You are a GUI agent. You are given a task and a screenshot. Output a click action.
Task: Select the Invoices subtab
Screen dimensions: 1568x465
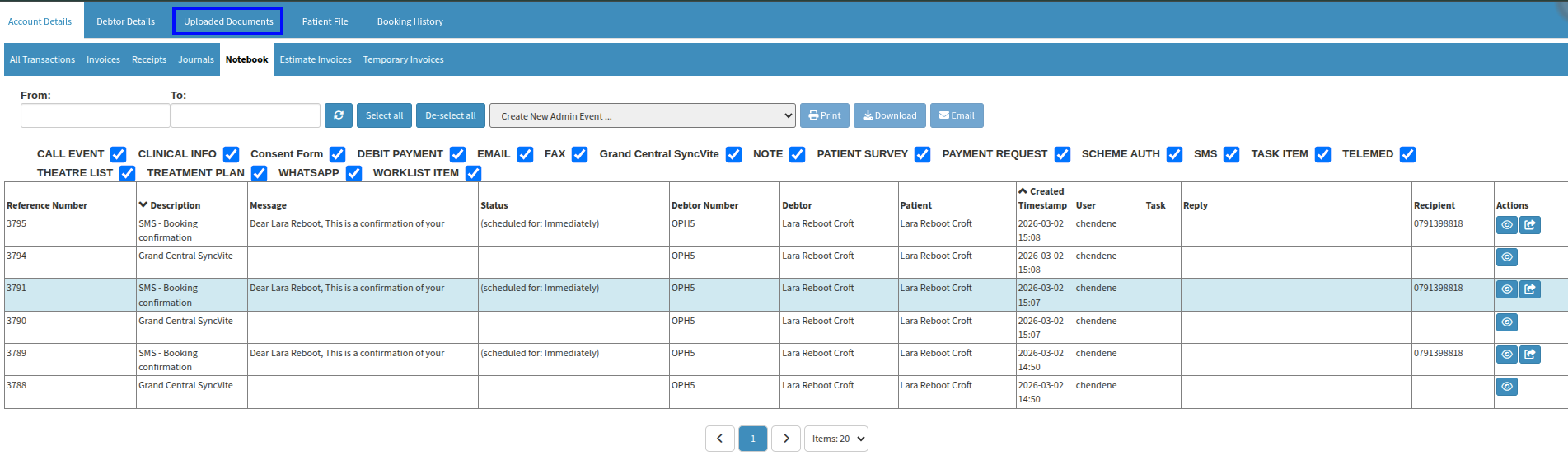(x=103, y=59)
